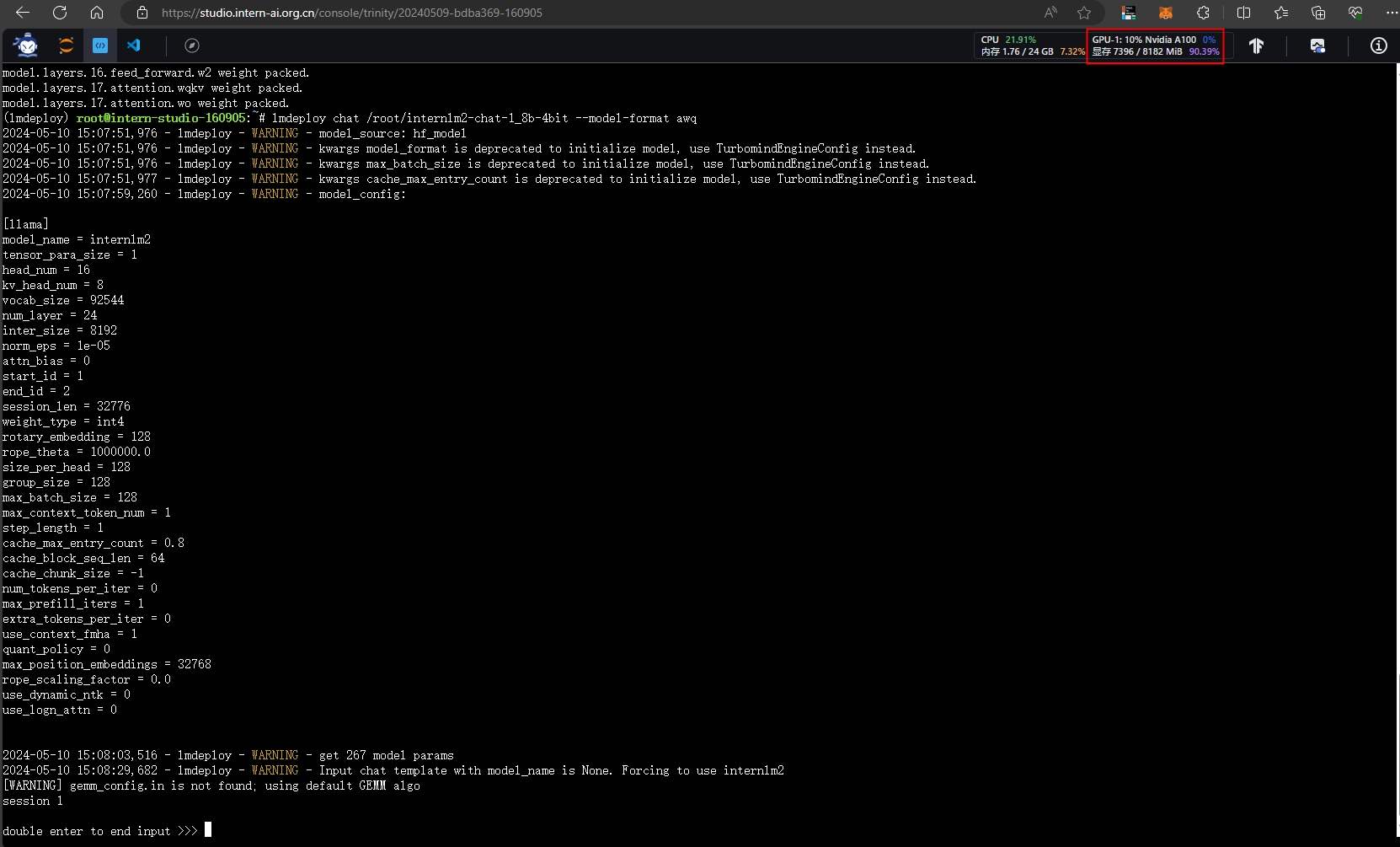This screenshot has width=1400, height=847.
Task: Toggle browser split screen view
Action: [1243, 13]
